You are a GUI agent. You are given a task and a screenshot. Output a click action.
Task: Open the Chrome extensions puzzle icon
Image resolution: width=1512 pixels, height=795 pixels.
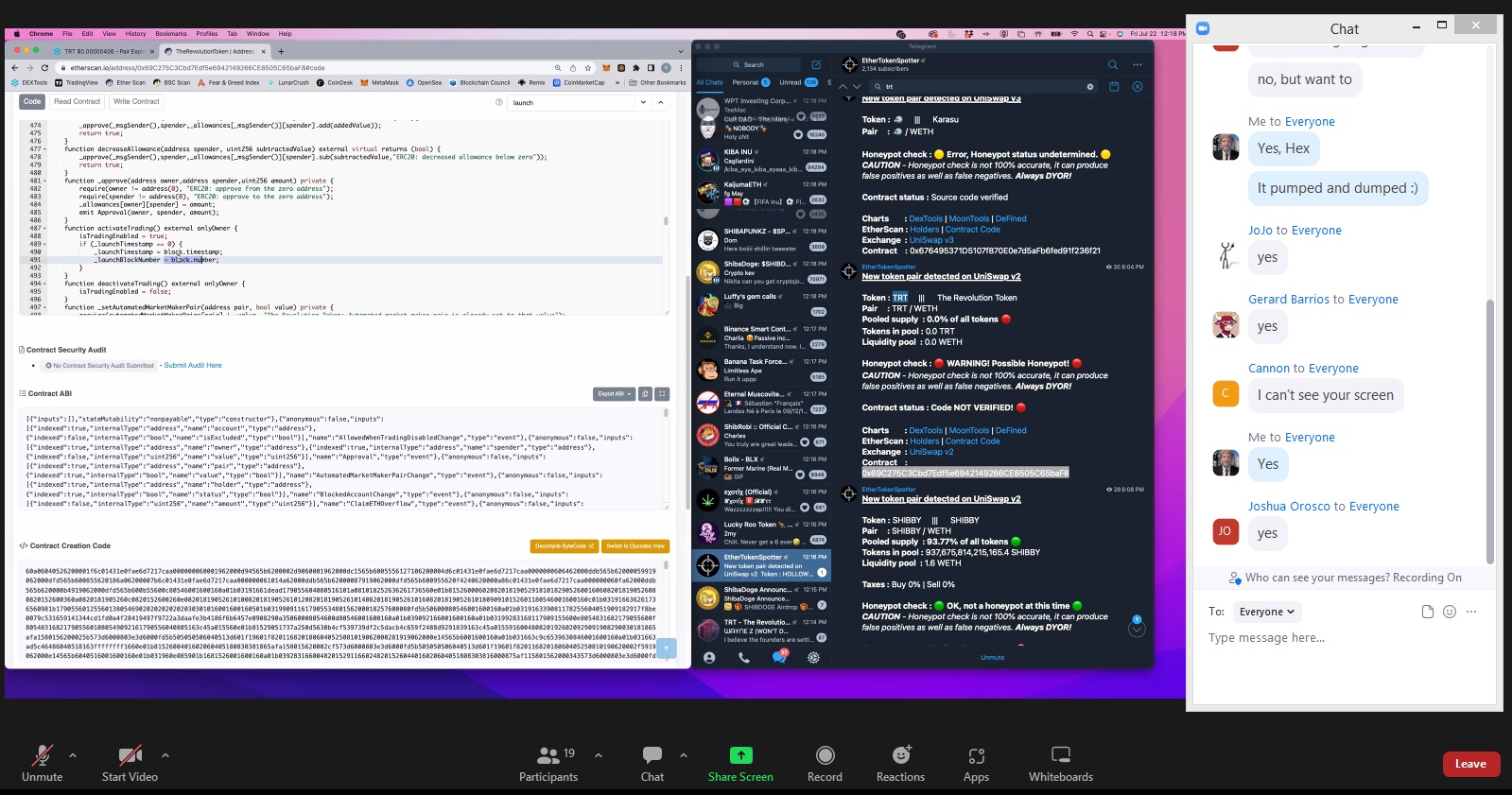[x=636, y=68]
